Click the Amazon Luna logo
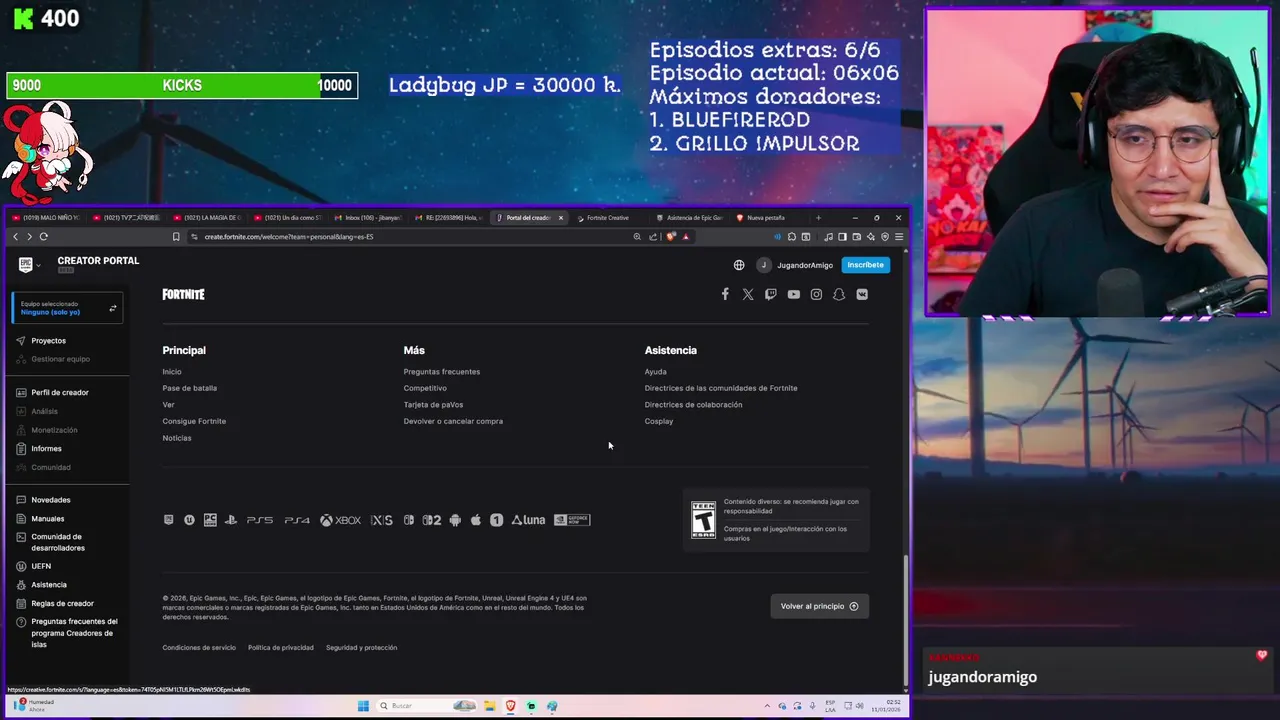This screenshot has width=1280, height=720. (528, 520)
